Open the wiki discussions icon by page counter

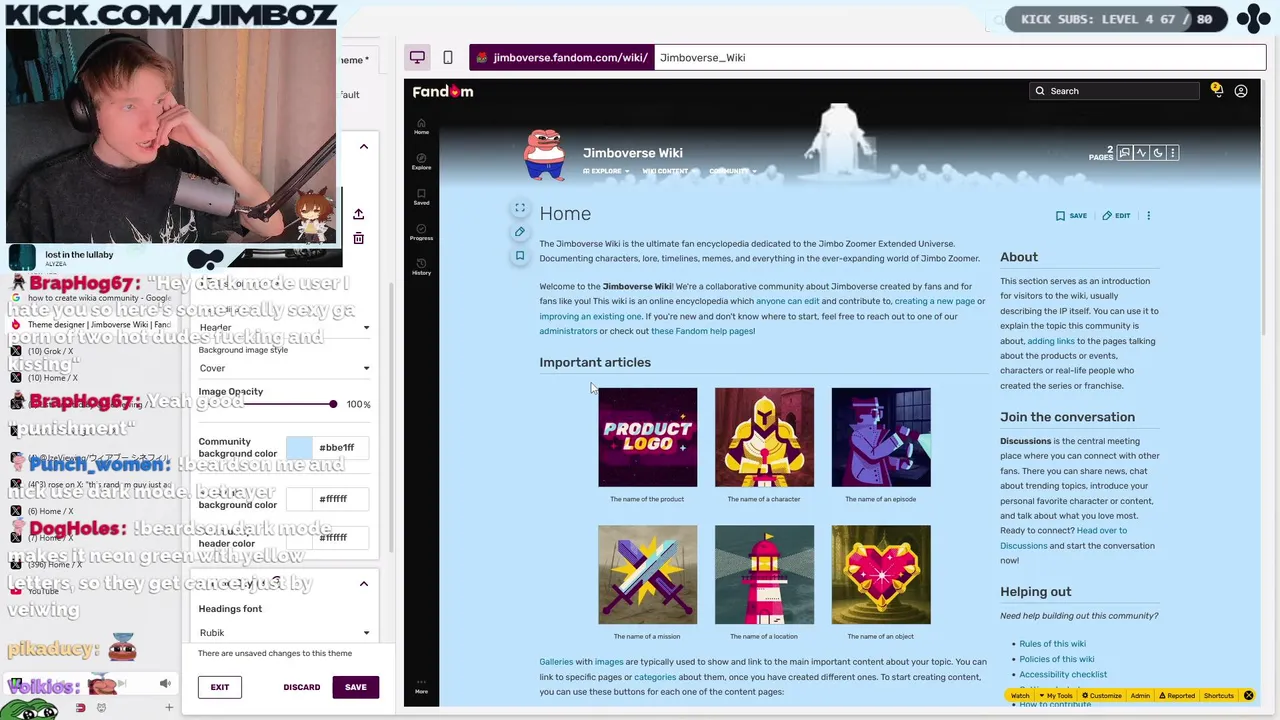[1125, 153]
